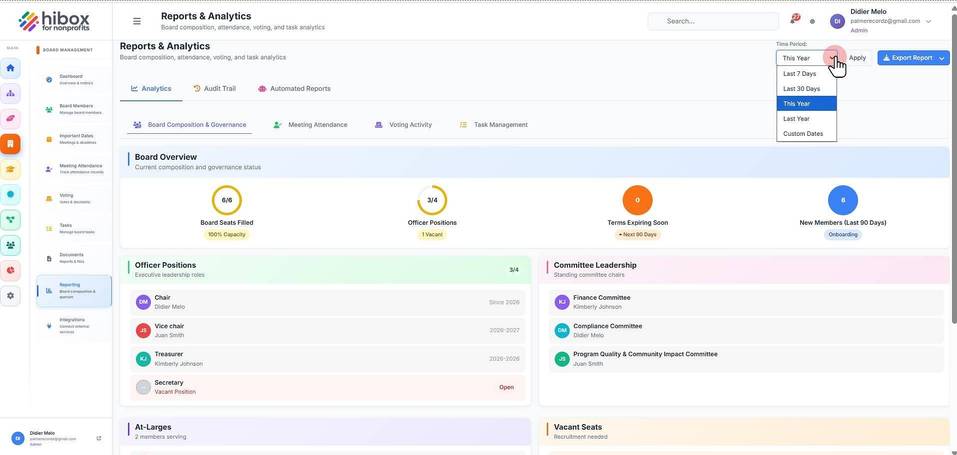Choose Last 7 Days option
This screenshot has width=957, height=455.
point(806,74)
